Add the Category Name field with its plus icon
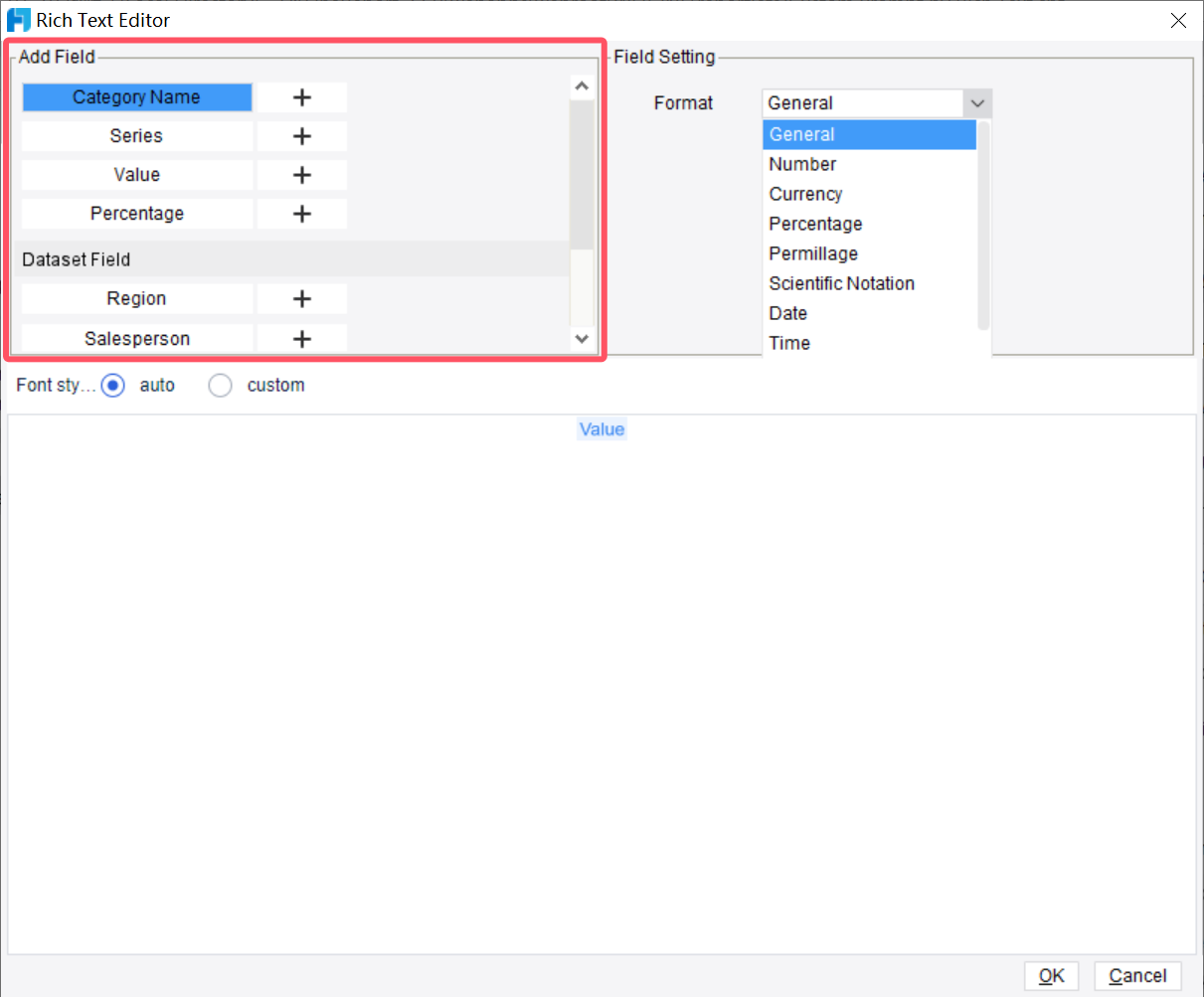The width and height of the screenshot is (1204, 997). (301, 97)
